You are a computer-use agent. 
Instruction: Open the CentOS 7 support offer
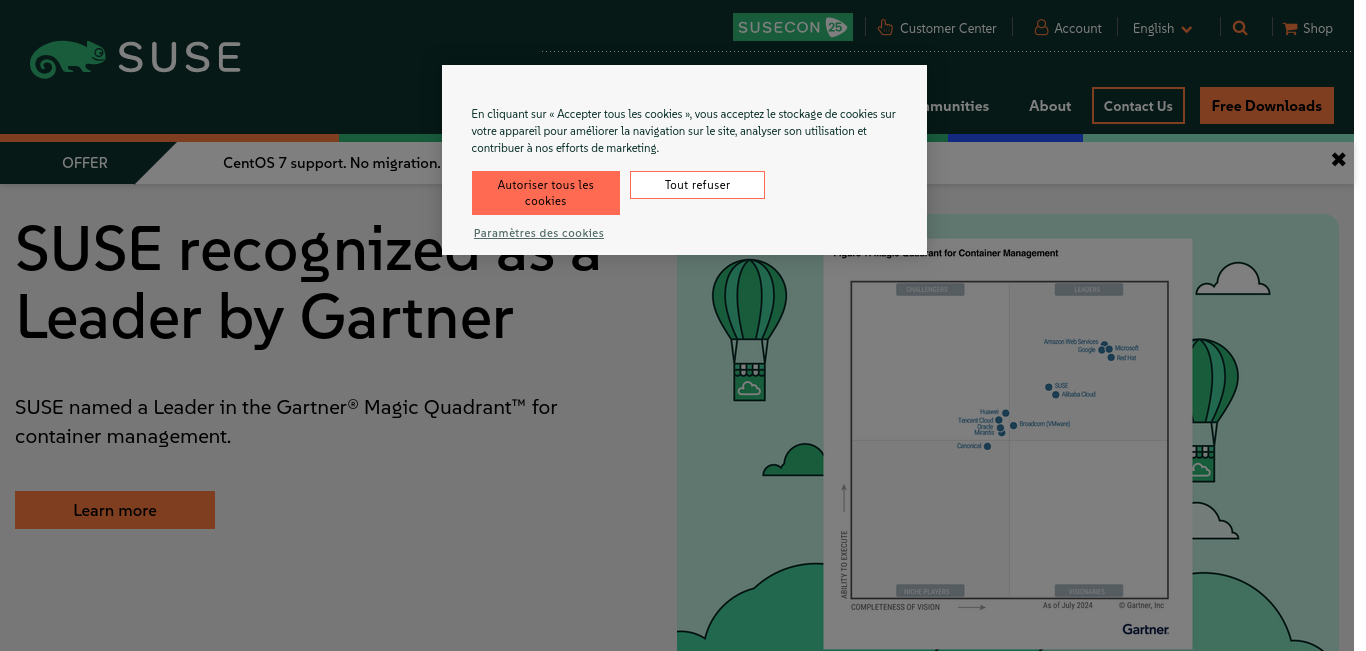pyautogui.click(x=332, y=163)
